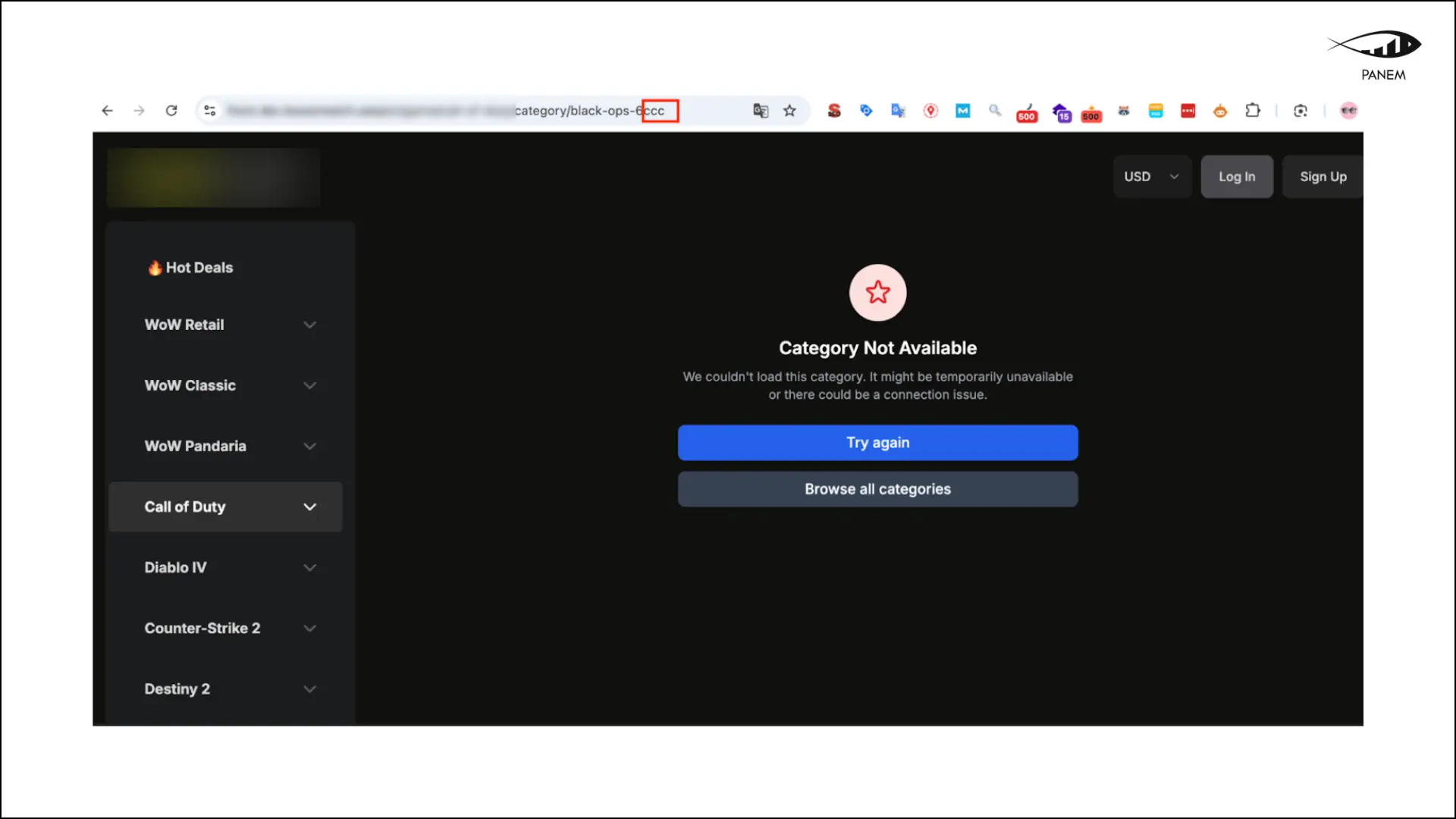
Task: Click the magnifier extension icon
Action: click(995, 111)
